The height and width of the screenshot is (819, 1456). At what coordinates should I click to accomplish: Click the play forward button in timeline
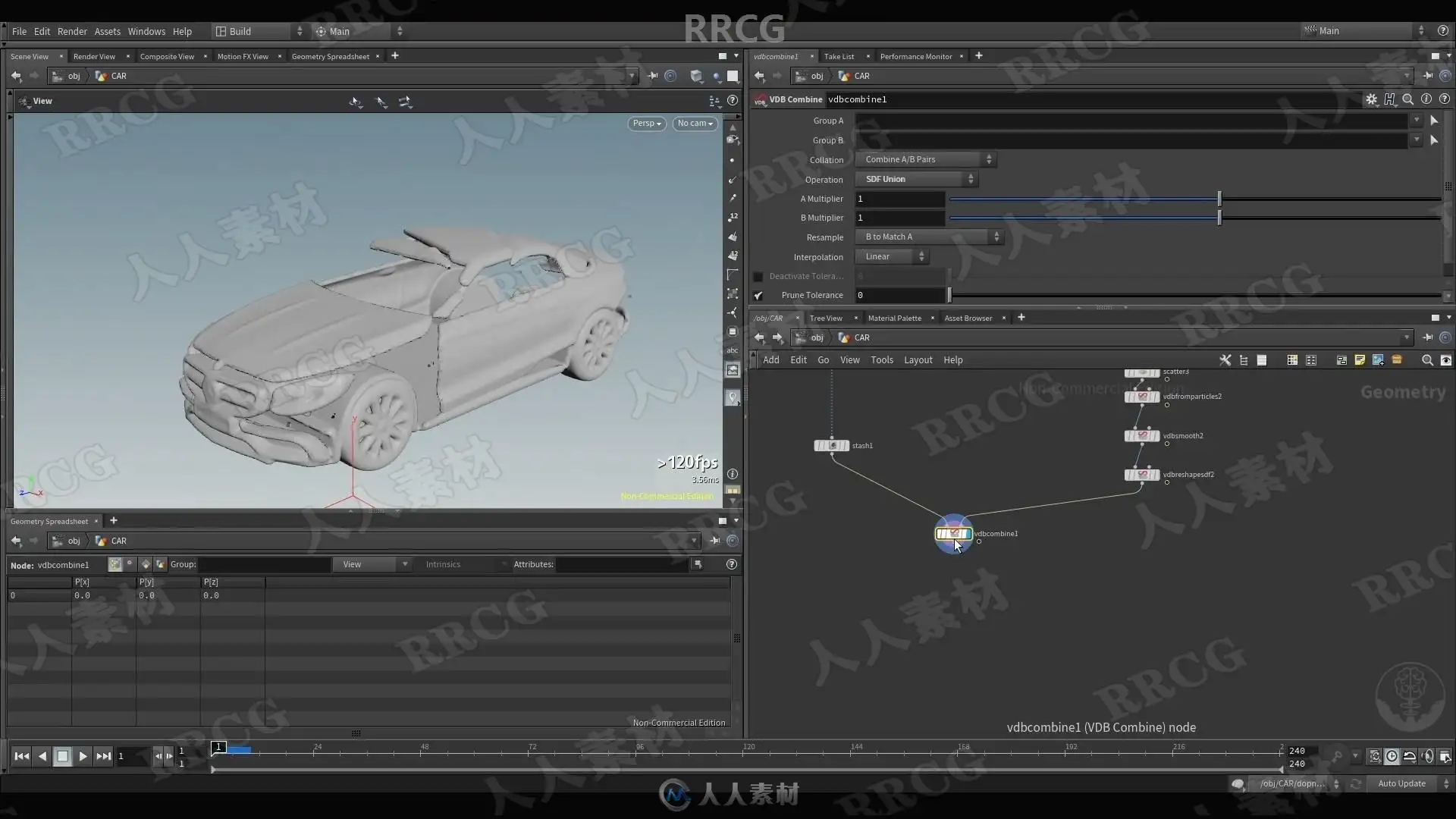click(x=83, y=756)
